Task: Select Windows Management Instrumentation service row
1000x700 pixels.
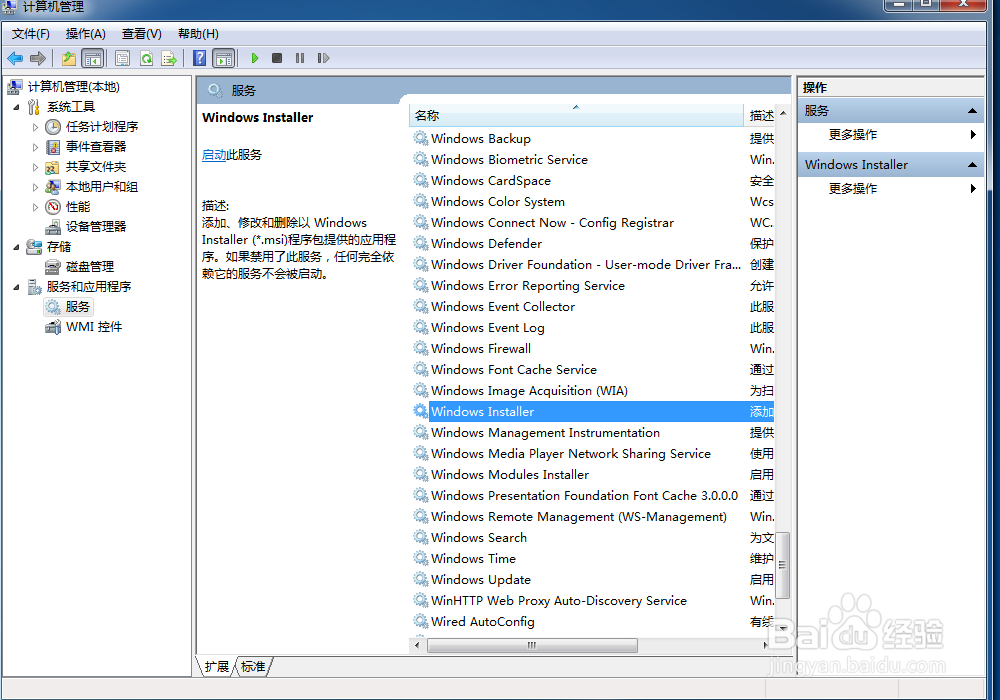Action: coord(592,432)
